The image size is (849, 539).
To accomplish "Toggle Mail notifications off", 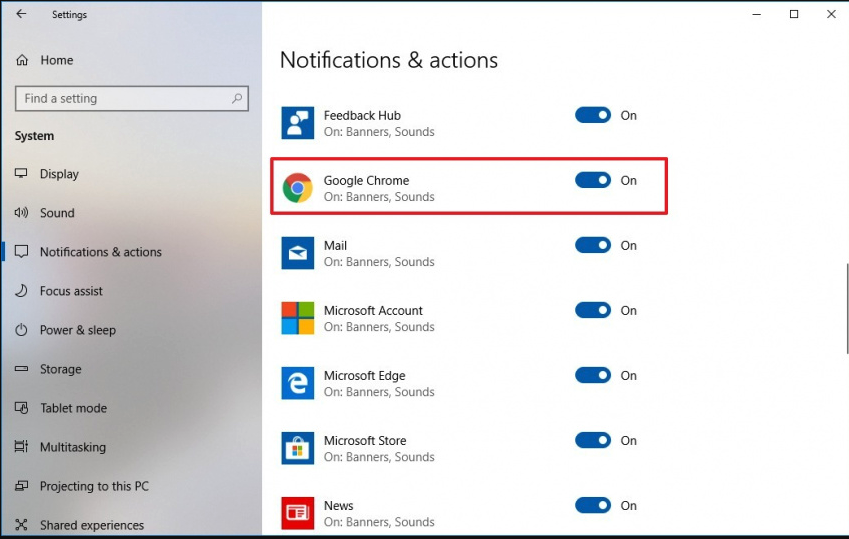I will point(593,245).
